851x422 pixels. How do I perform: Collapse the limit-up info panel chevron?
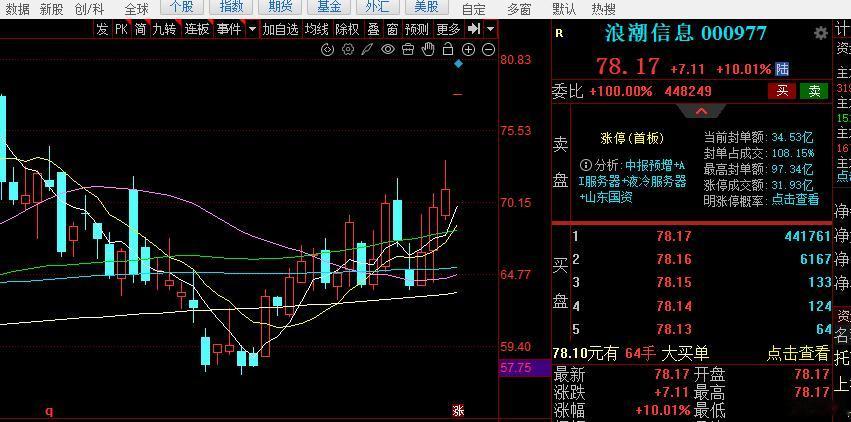701,111
